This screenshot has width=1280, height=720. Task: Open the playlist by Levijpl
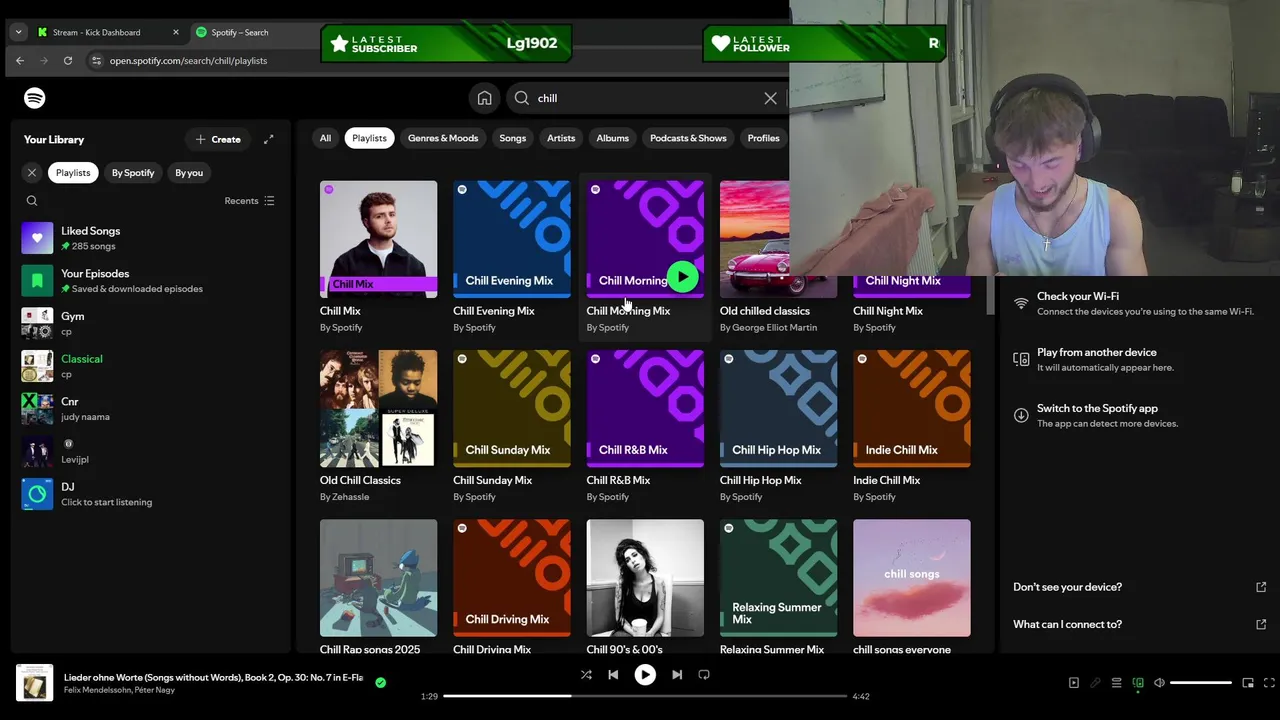pos(150,451)
